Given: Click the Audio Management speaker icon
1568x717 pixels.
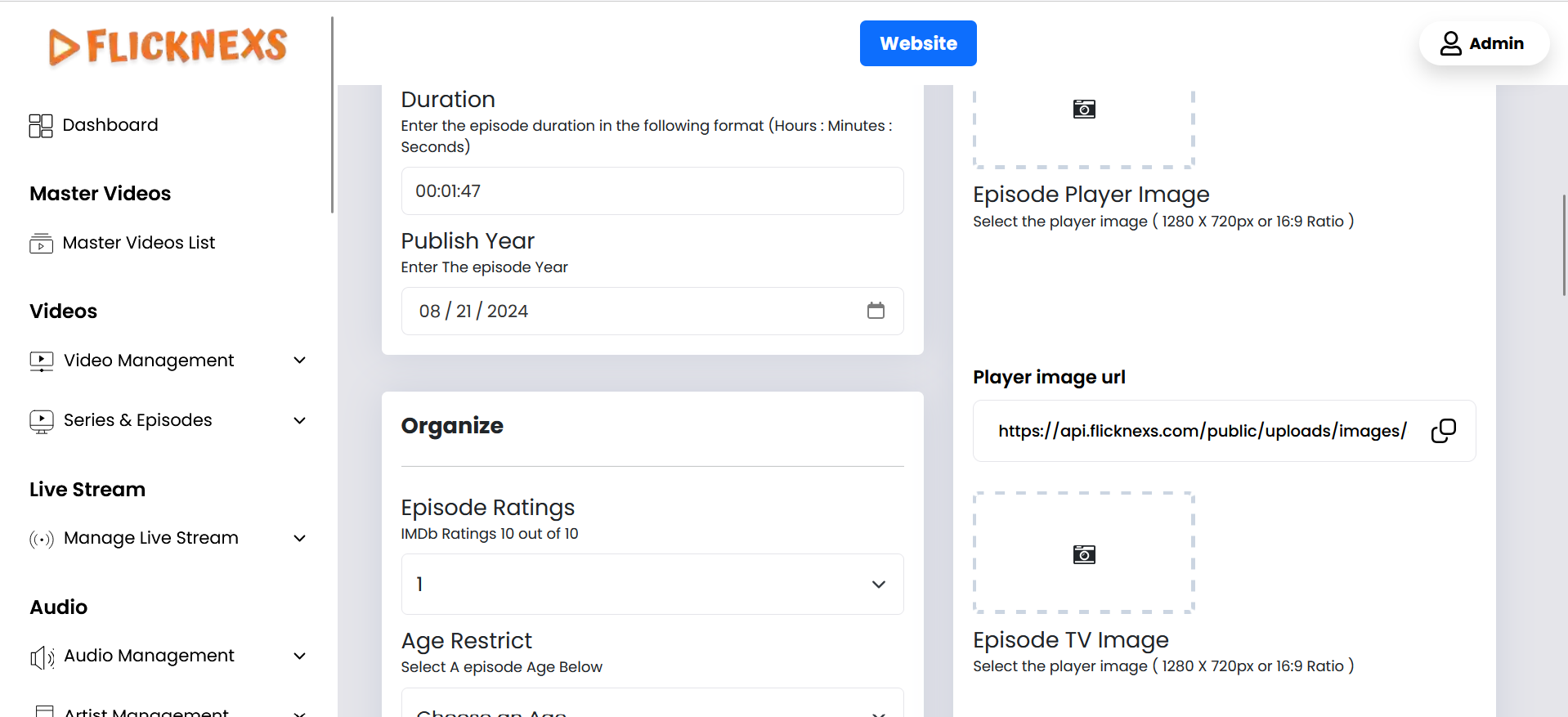Looking at the screenshot, I should [x=42, y=657].
